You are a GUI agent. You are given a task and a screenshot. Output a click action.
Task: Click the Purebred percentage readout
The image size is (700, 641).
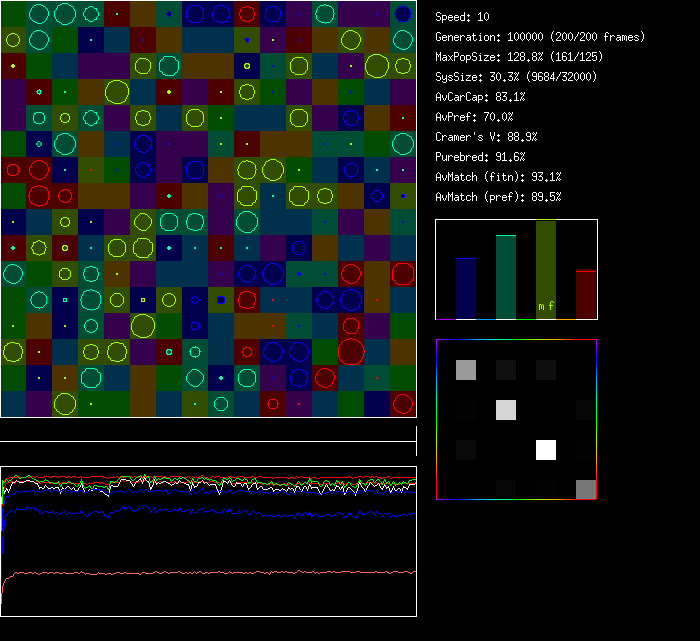tap(480, 157)
